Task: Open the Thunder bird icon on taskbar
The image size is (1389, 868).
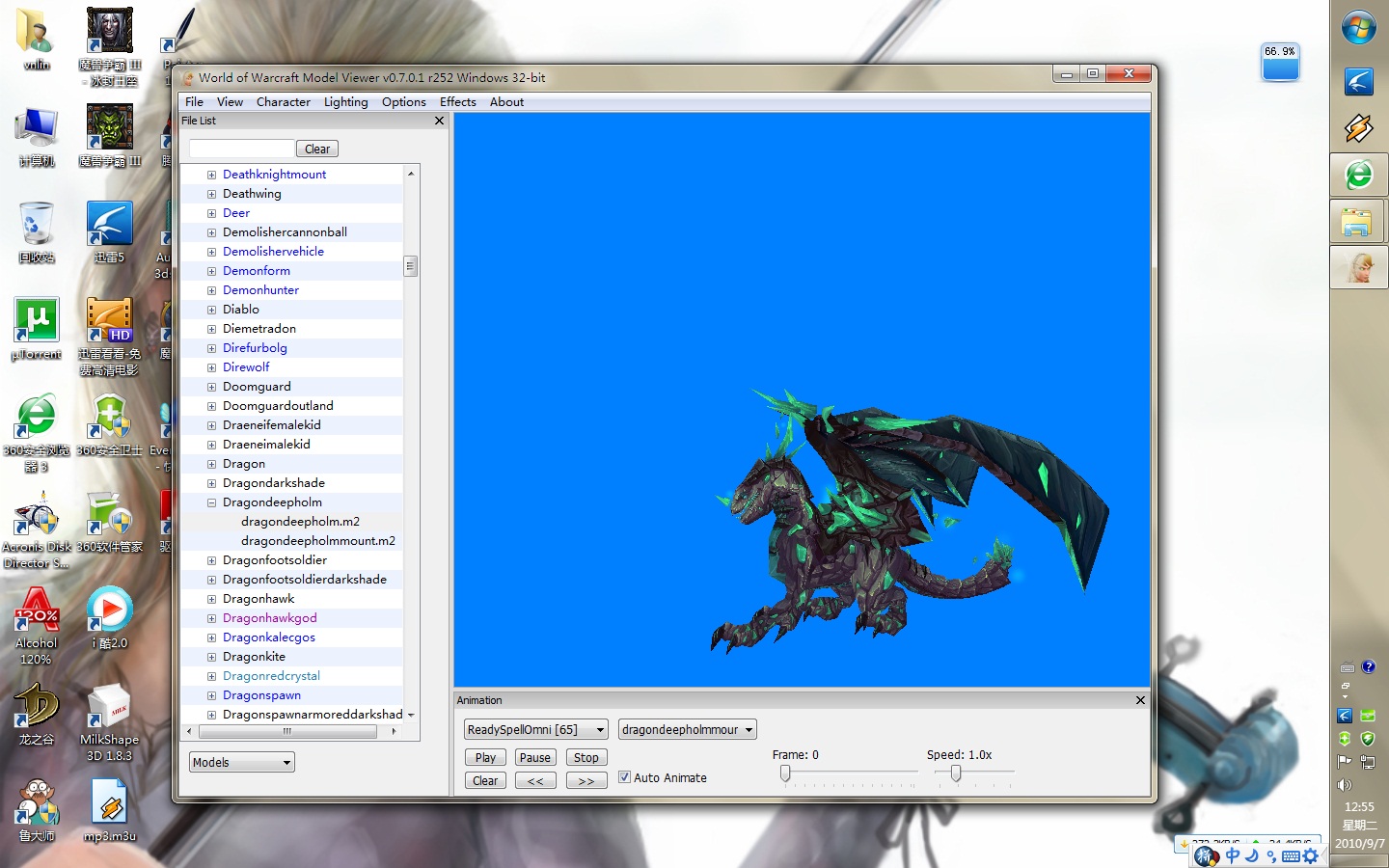Action: (x=1359, y=82)
